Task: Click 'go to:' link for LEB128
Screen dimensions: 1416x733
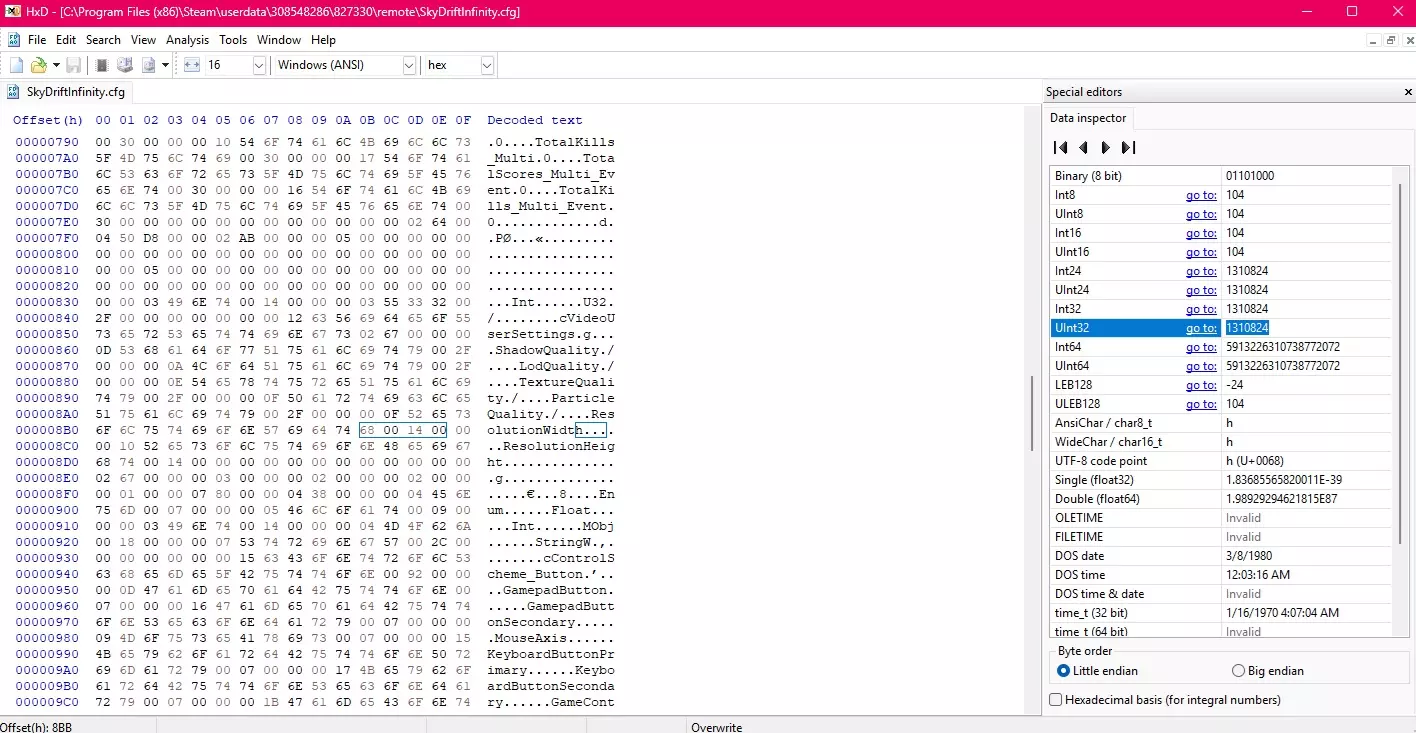Action: 1201,385
